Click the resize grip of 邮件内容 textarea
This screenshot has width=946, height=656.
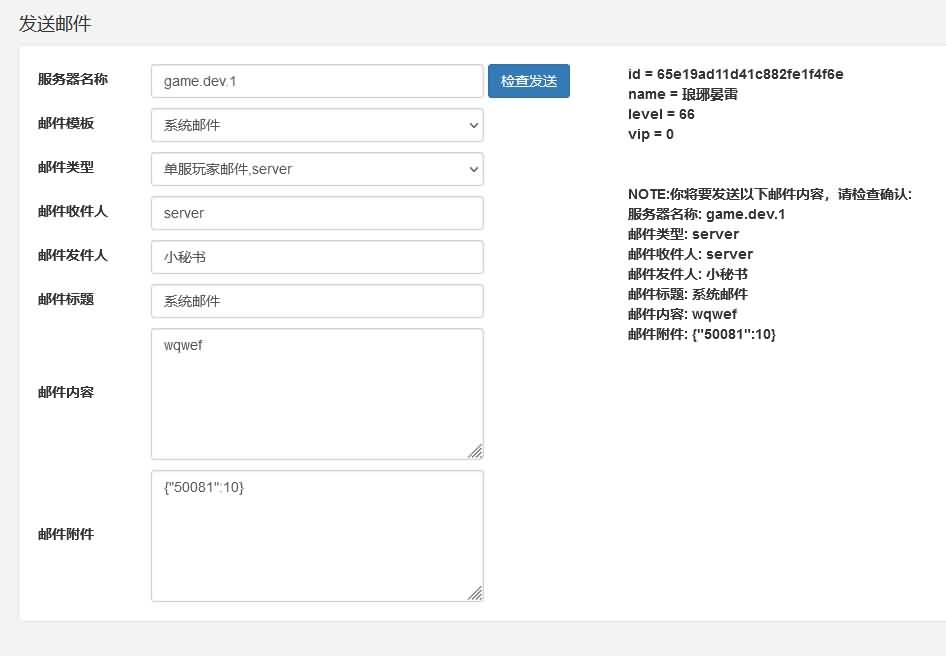click(x=476, y=452)
